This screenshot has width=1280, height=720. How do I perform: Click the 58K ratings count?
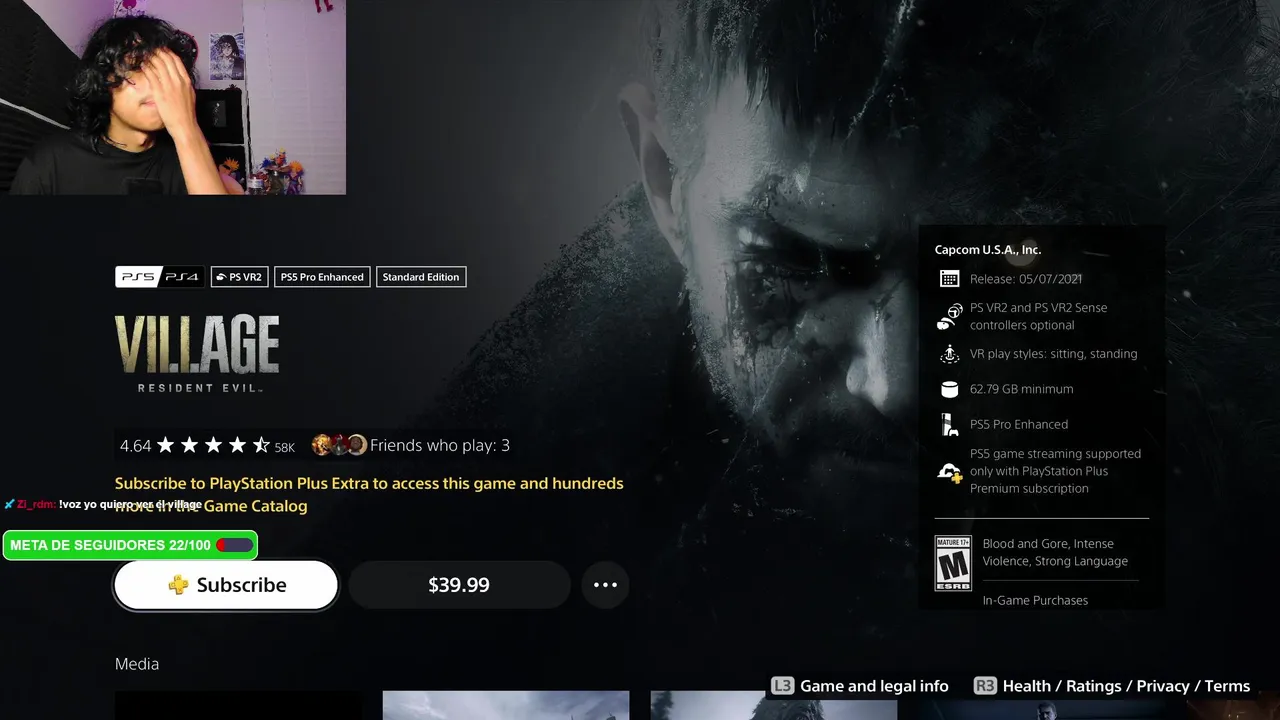tap(285, 448)
